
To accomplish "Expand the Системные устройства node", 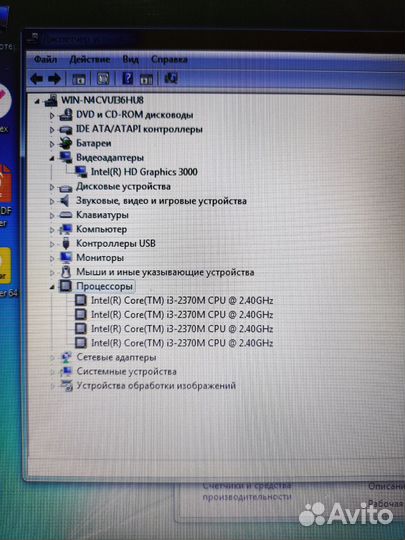I will coord(53,372).
